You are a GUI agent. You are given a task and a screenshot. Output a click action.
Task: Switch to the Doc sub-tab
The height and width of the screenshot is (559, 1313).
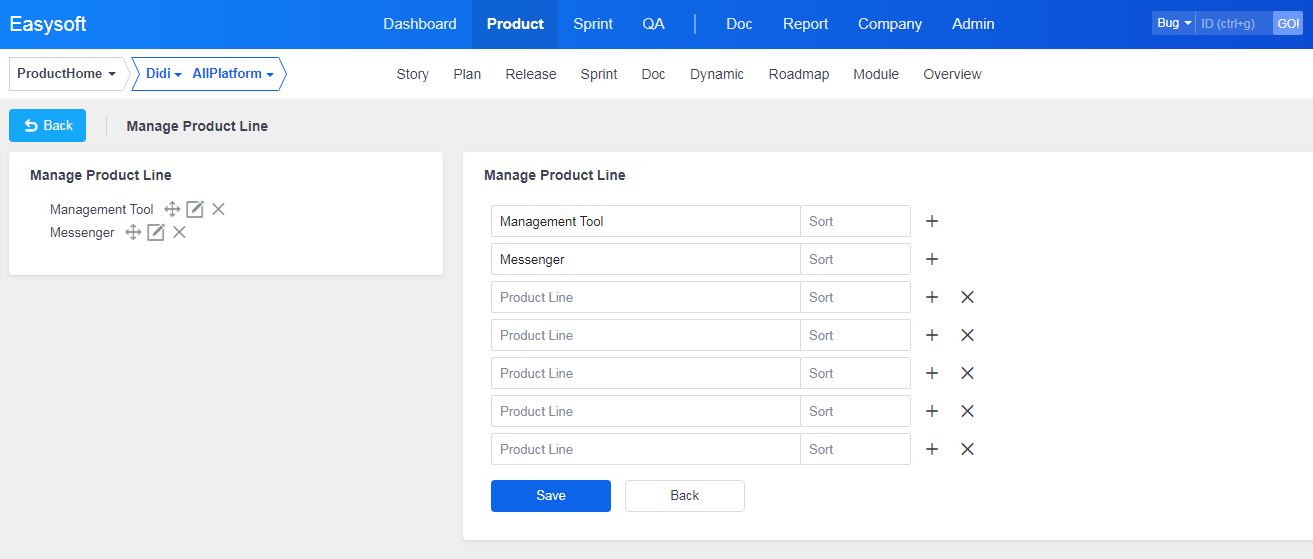click(x=653, y=74)
